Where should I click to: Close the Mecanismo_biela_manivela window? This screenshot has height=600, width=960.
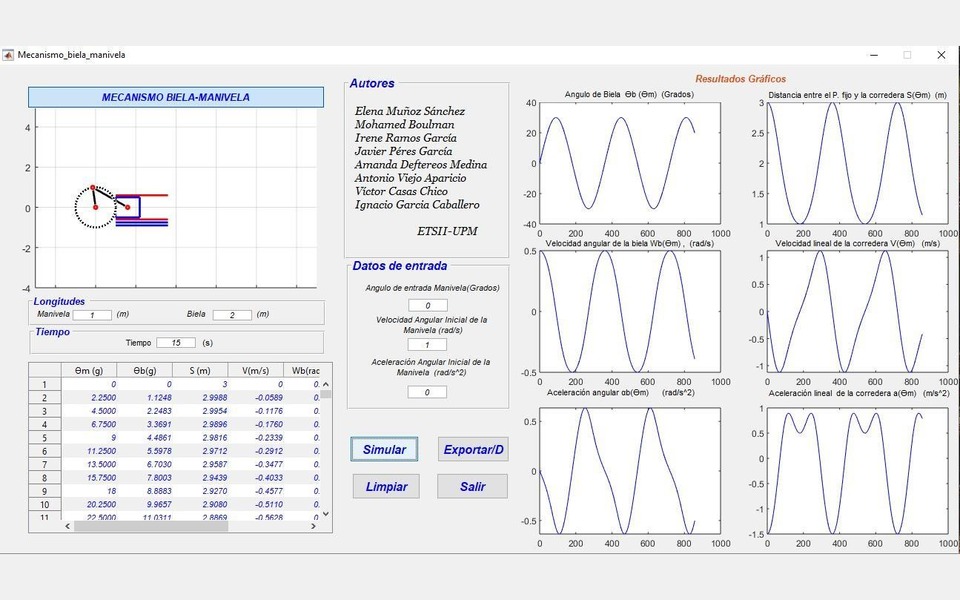click(x=941, y=55)
